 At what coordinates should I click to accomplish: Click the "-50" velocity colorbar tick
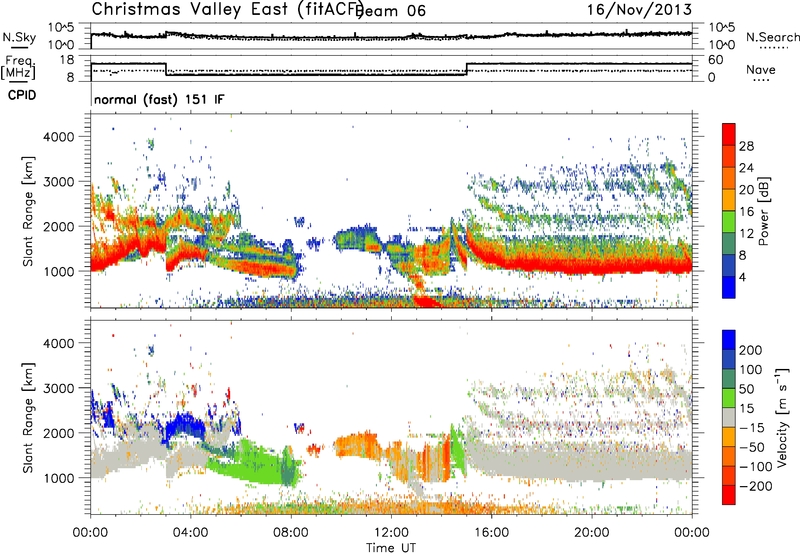pos(752,447)
